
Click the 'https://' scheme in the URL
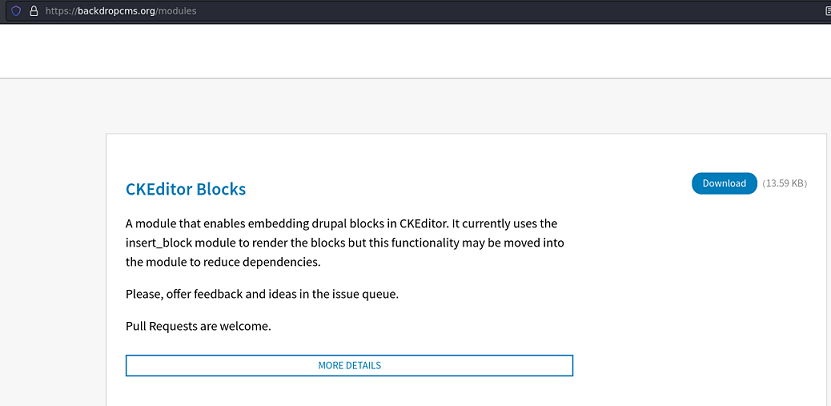click(x=60, y=10)
